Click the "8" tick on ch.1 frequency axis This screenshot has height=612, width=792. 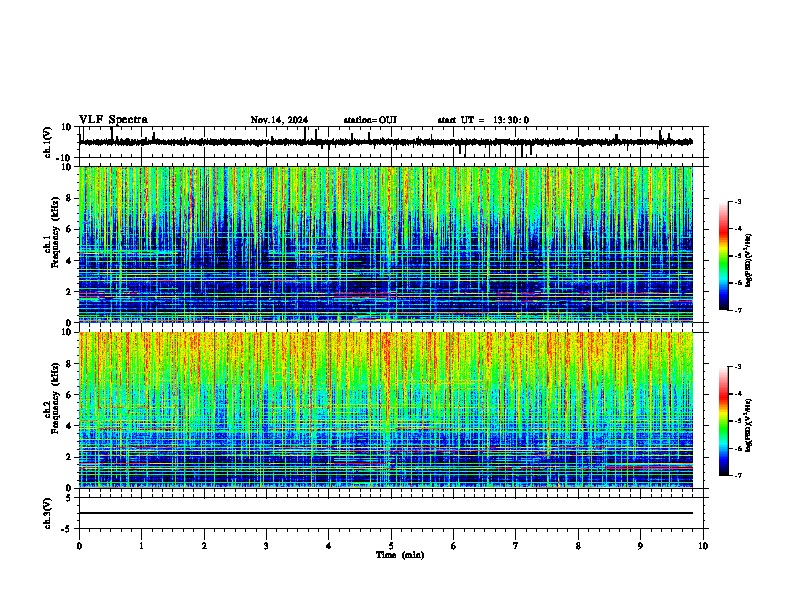pos(70,198)
